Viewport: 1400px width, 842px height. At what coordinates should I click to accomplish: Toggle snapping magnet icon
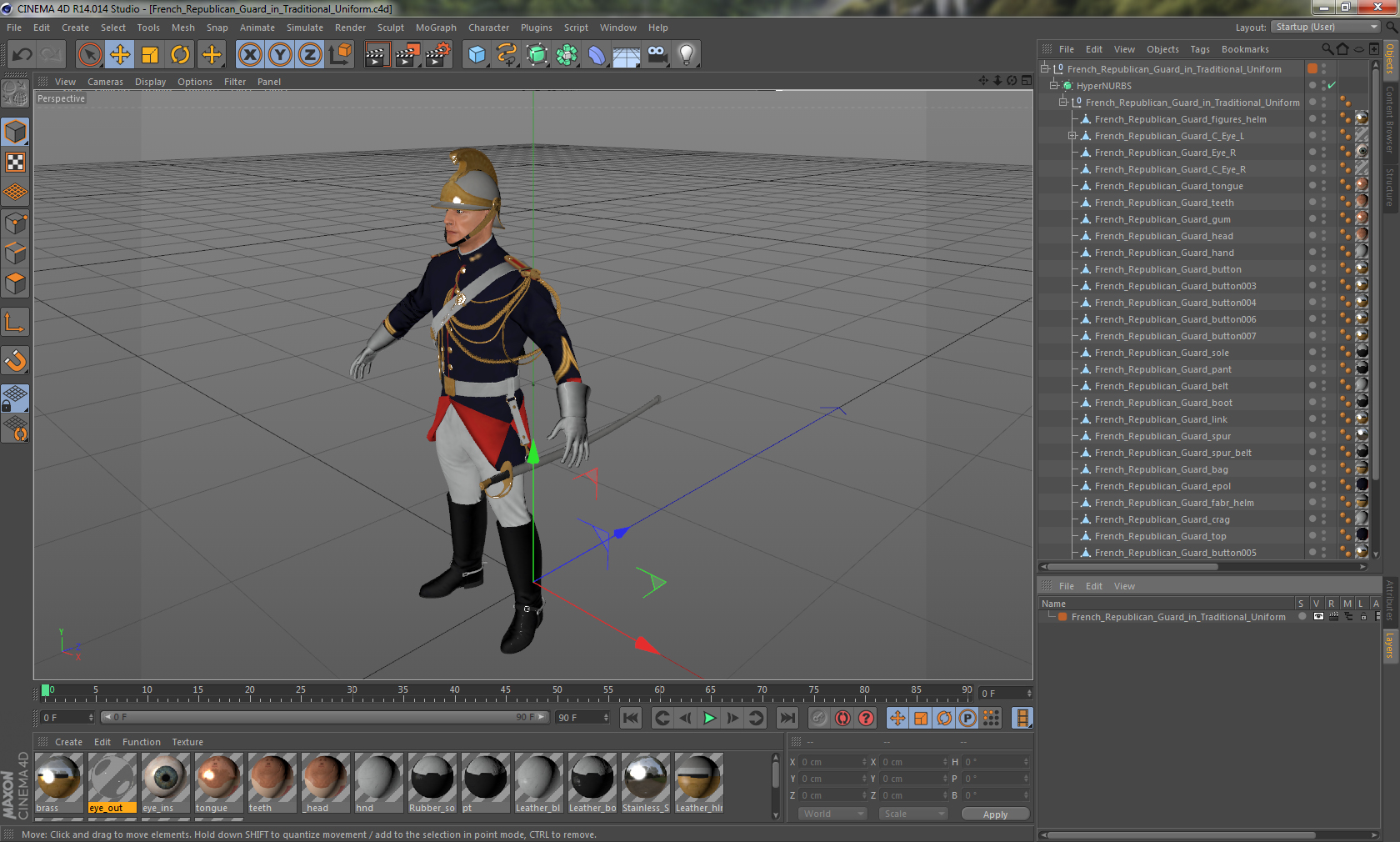tap(16, 360)
